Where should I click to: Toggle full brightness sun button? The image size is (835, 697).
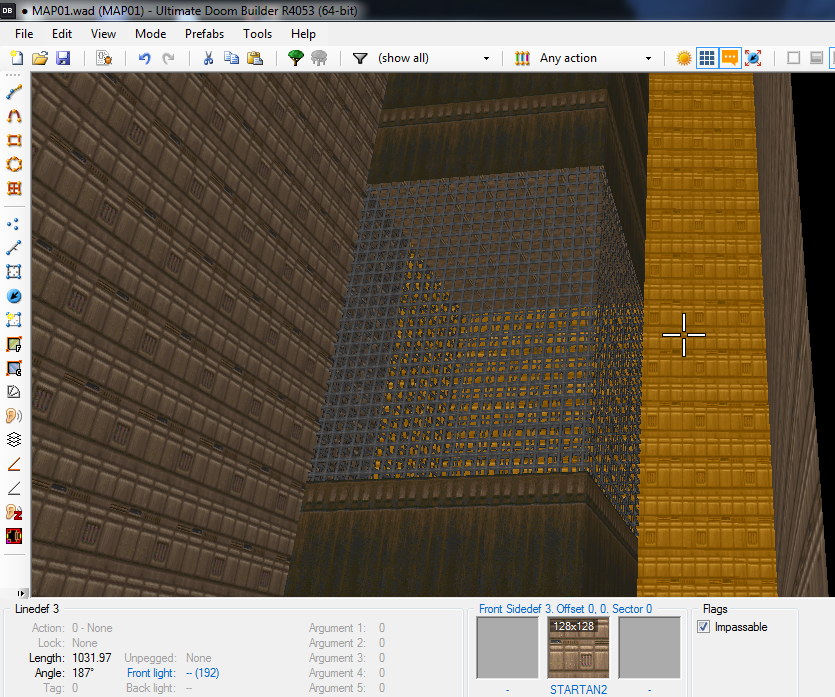tap(684, 58)
